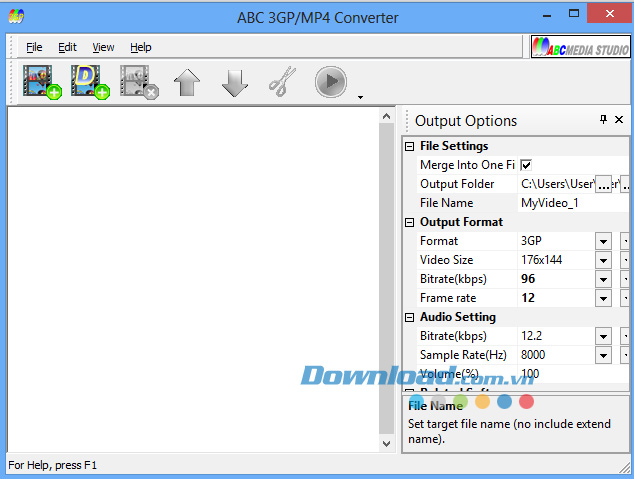This screenshot has height=479, width=634.
Task: Open the View menu
Action: (103, 47)
